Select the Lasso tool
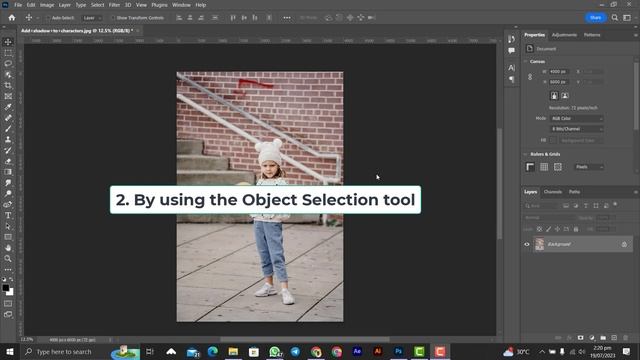Screen dimensions: 640x360 pyautogui.click(x=8, y=64)
